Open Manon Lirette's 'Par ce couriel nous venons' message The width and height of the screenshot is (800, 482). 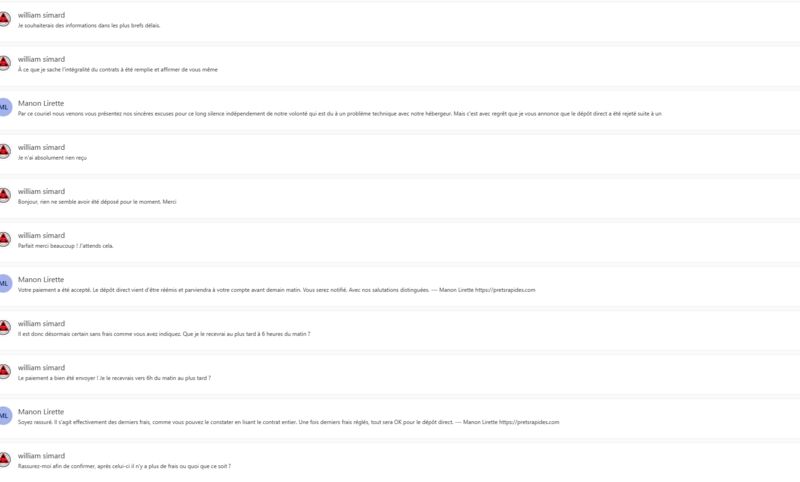400,108
